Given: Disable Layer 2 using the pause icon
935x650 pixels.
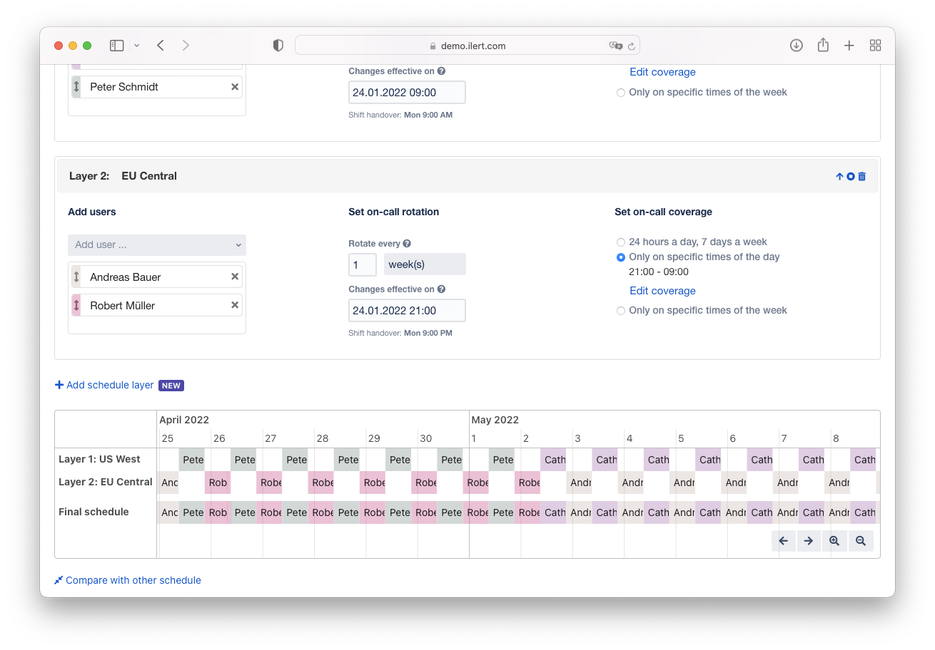Looking at the screenshot, I should [x=851, y=176].
